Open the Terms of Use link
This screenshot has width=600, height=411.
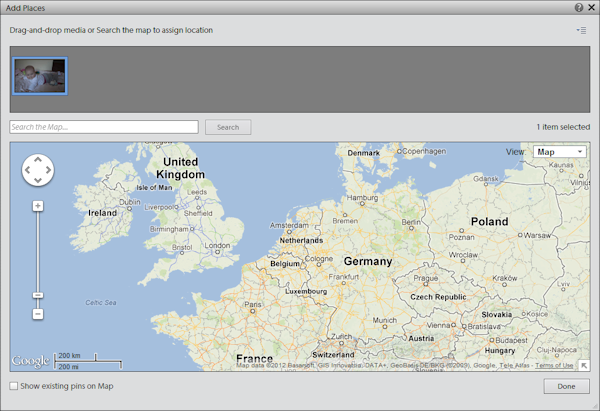pyautogui.click(x=554, y=366)
